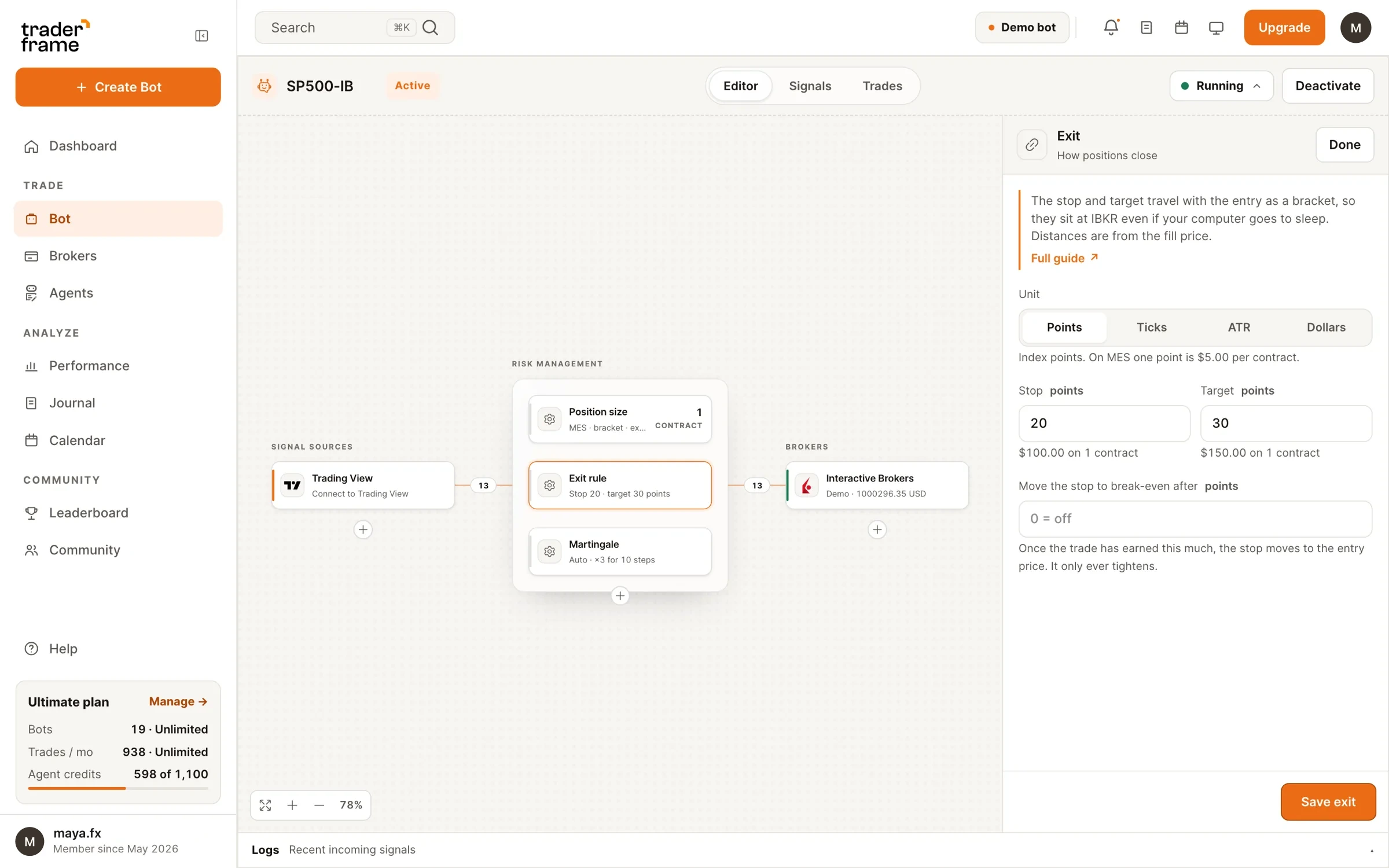
Task: Expand the Running status dropdown
Action: (x=1221, y=86)
